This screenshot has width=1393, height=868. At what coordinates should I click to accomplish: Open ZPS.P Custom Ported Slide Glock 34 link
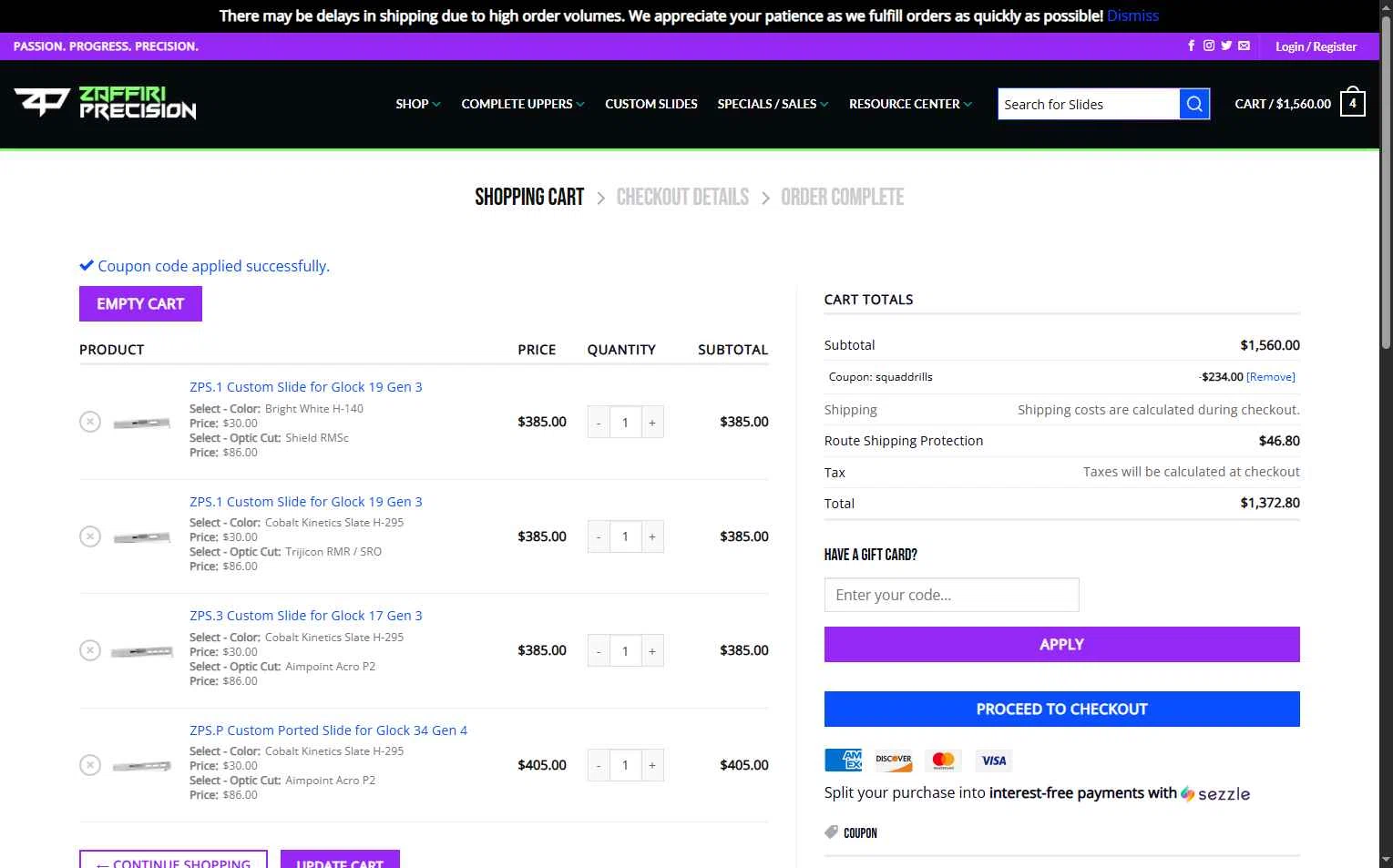328,730
